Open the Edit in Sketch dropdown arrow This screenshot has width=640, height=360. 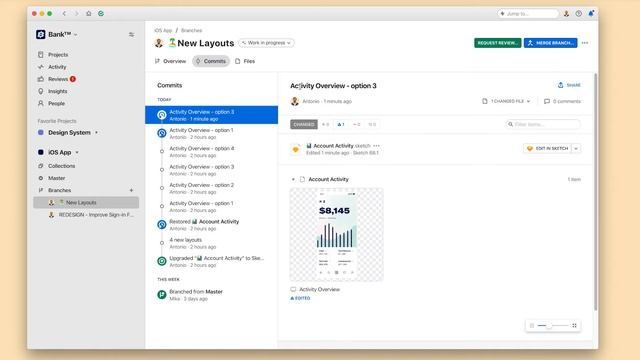[x=576, y=149]
